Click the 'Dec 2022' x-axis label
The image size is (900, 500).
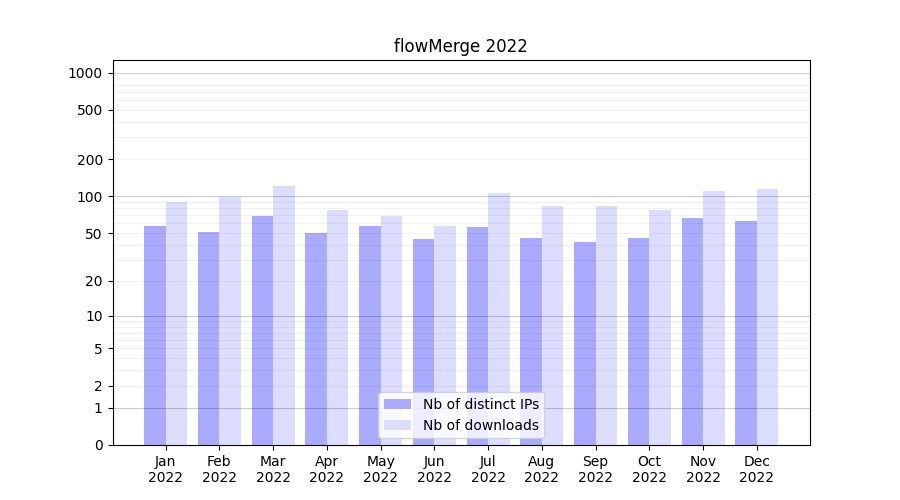(x=756, y=469)
